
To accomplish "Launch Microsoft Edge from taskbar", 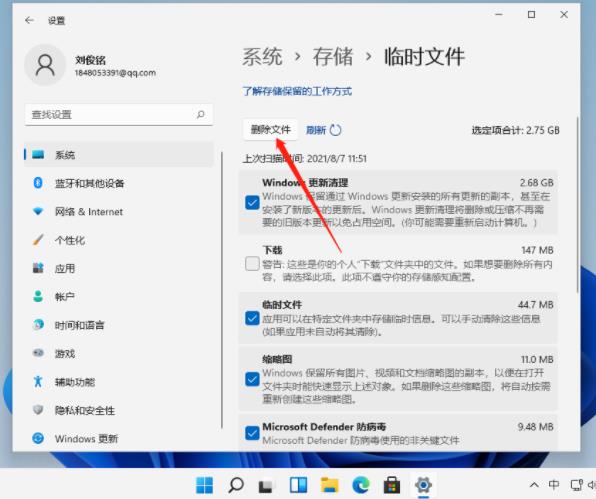I will pyautogui.click(x=361, y=485).
